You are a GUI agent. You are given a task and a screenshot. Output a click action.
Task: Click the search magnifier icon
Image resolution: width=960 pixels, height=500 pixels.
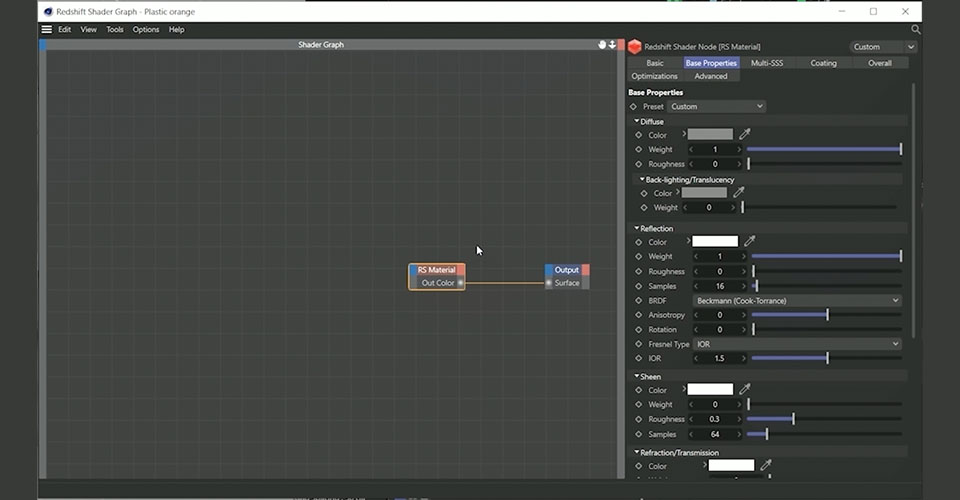click(x=916, y=29)
